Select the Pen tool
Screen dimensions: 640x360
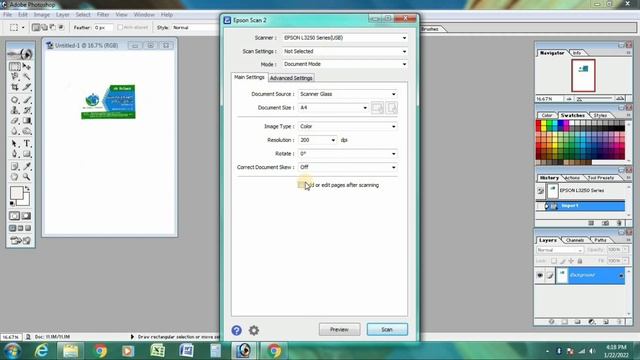pos(15,154)
